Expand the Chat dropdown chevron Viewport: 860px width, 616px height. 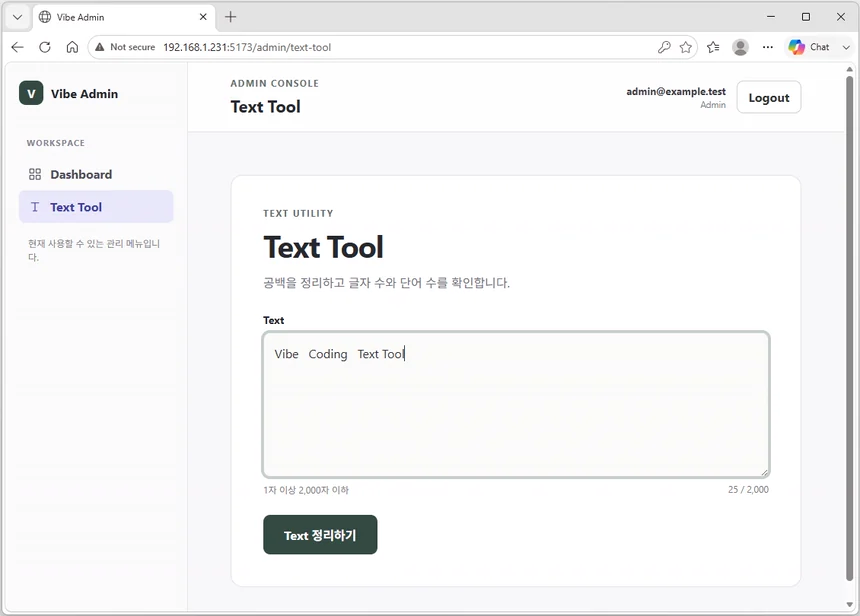click(x=846, y=47)
